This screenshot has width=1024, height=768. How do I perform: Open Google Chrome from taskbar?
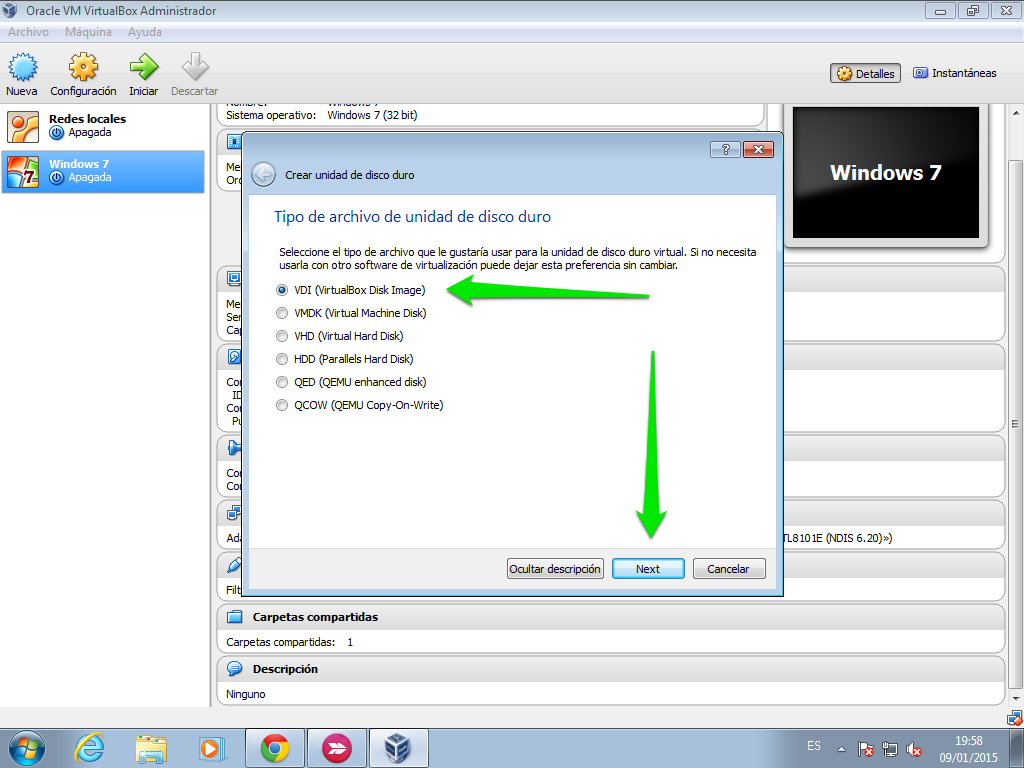(275, 748)
